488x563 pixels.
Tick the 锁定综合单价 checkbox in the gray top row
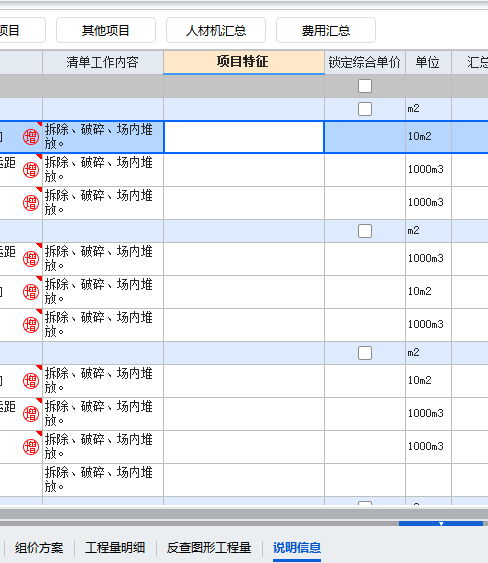365,86
